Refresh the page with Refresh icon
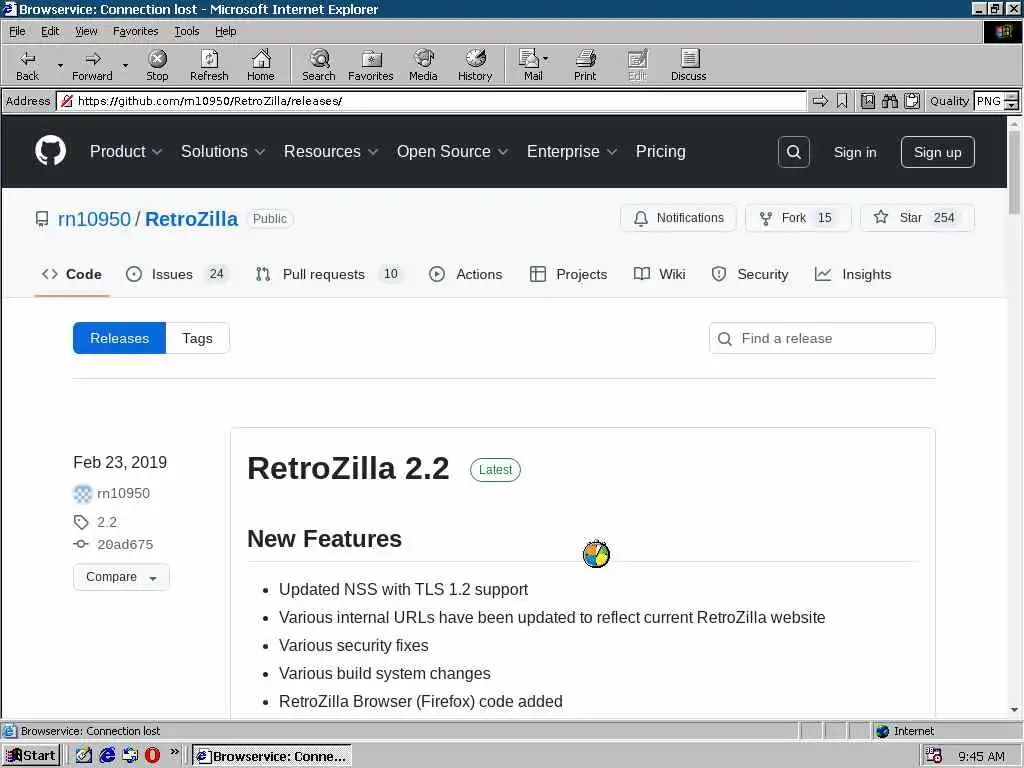Screen dimensions: 1024x768 click(209, 65)
